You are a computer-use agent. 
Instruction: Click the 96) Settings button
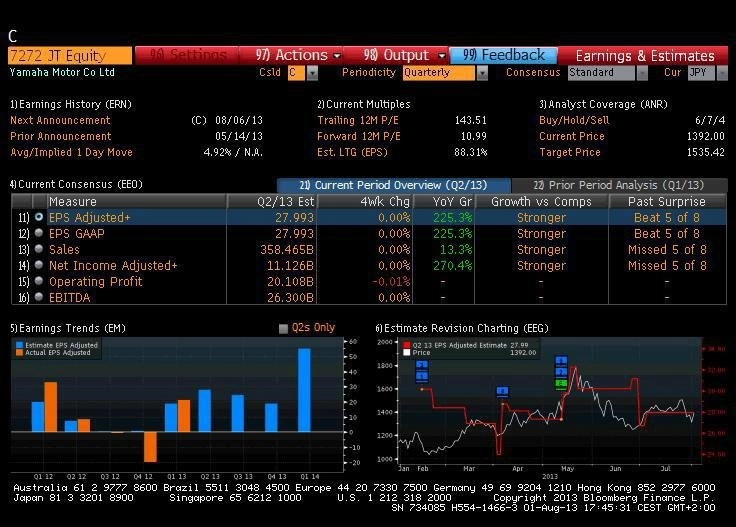click(x=187, y=55)
